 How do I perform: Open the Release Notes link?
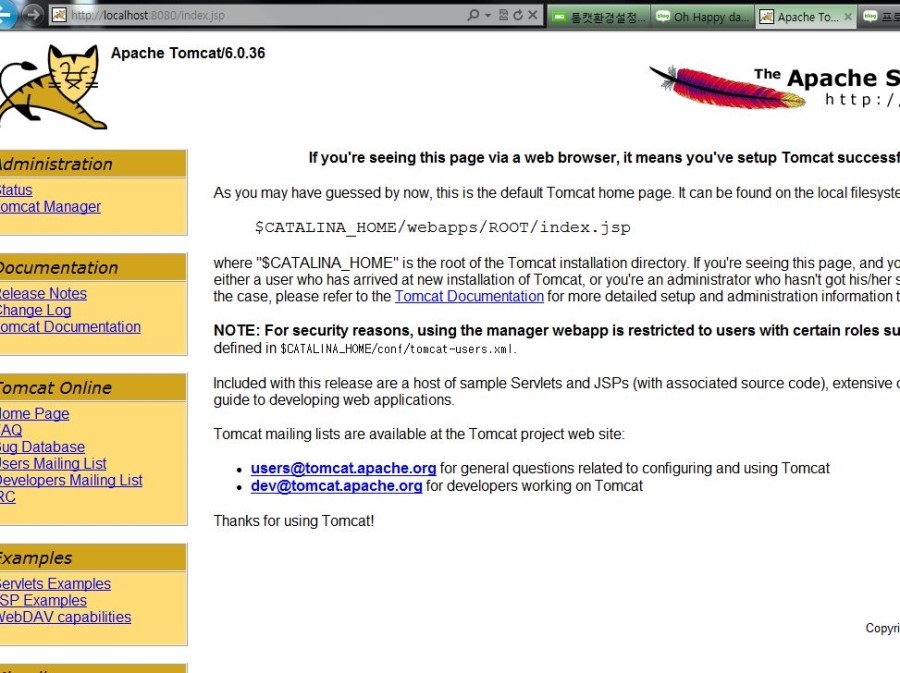[43, 293]
